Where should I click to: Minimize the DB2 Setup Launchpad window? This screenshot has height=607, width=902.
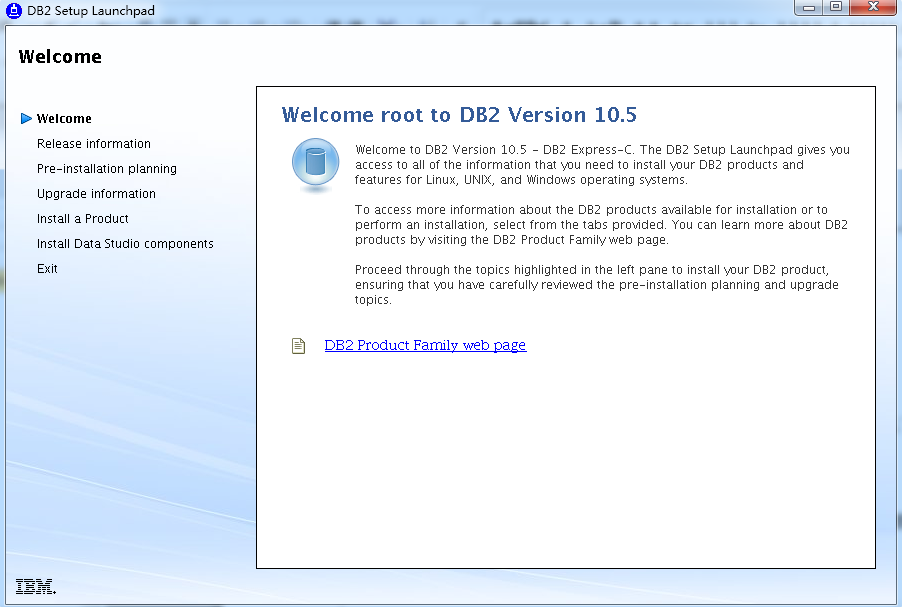pyautogui.click(x=808, y=7)
